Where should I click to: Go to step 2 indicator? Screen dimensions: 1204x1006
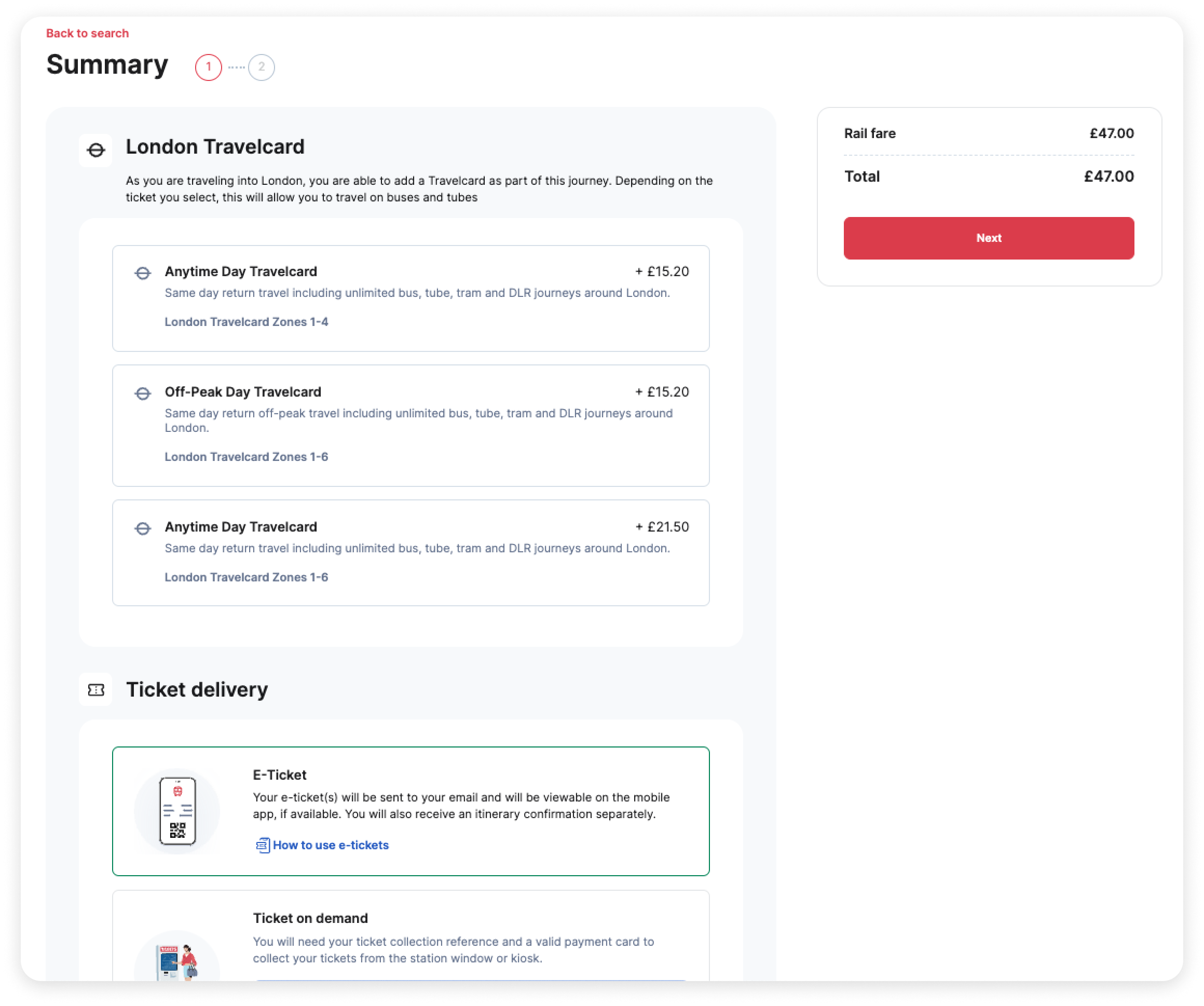[262, 67]
